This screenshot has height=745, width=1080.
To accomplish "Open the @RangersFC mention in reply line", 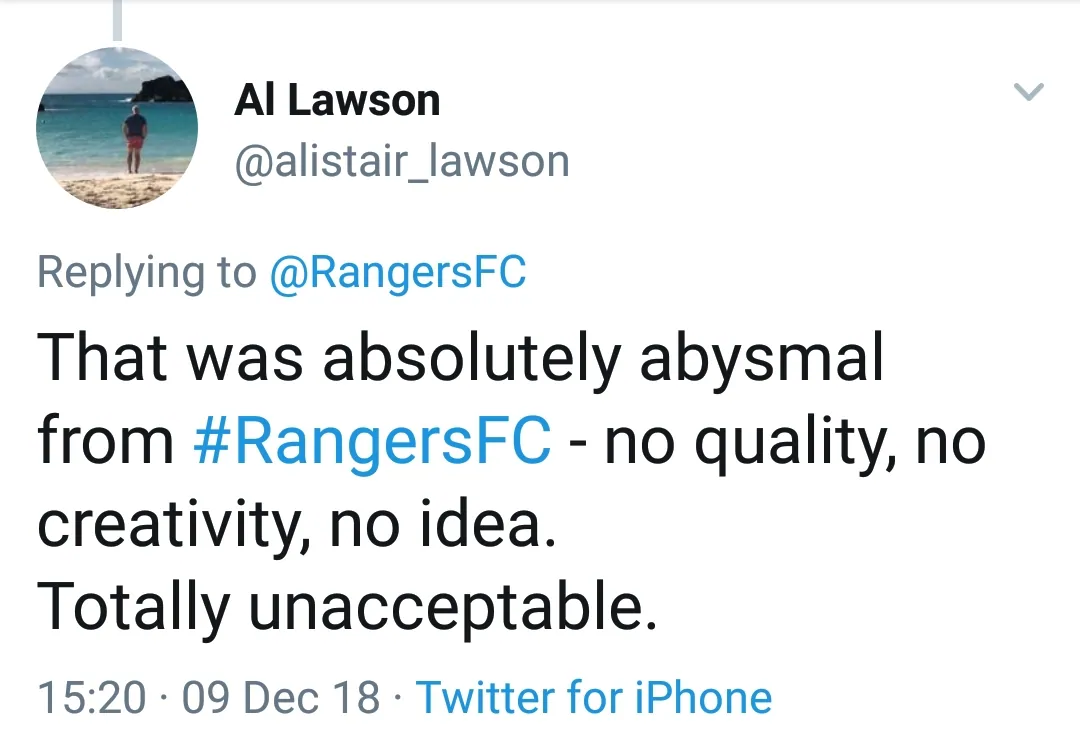I will pos(398,272).
